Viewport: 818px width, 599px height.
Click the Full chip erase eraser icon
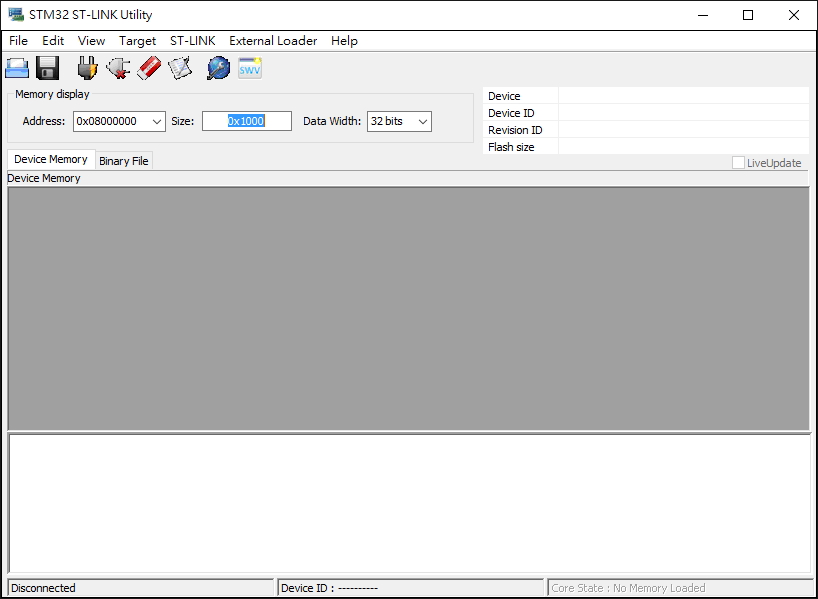click(149, 68)
